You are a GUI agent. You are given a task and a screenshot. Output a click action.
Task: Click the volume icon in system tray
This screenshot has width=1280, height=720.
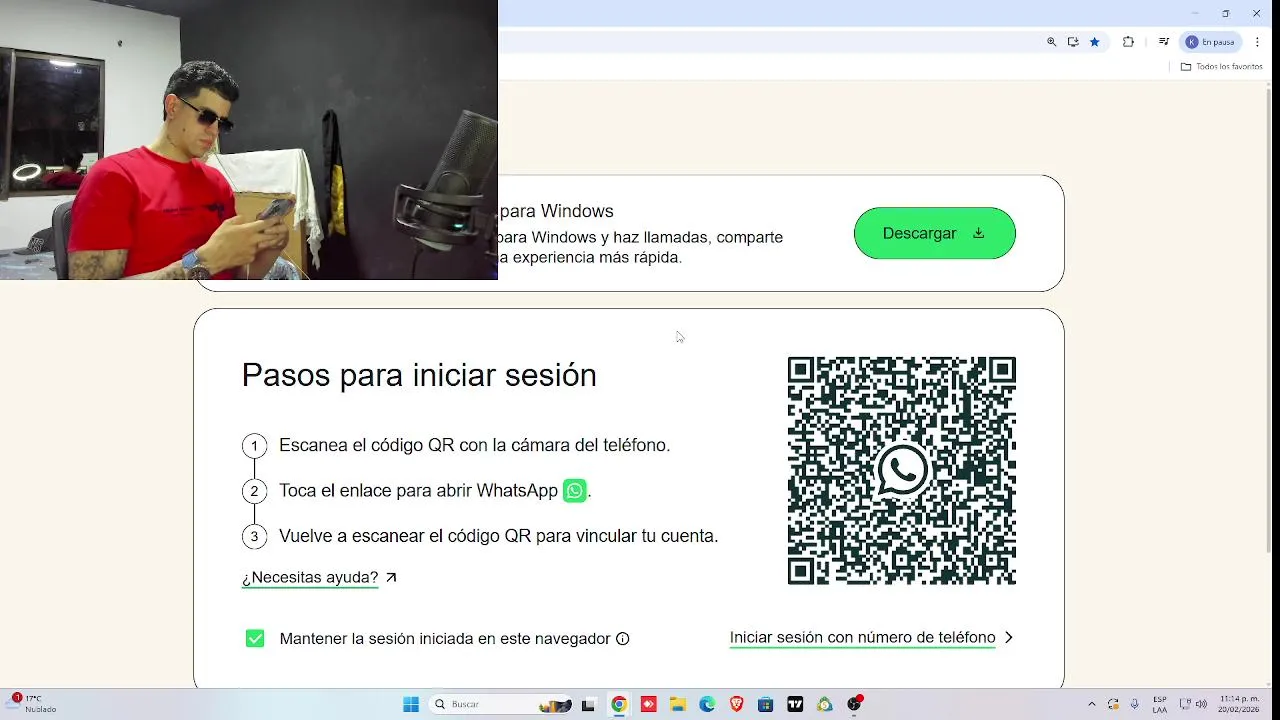1201,704
